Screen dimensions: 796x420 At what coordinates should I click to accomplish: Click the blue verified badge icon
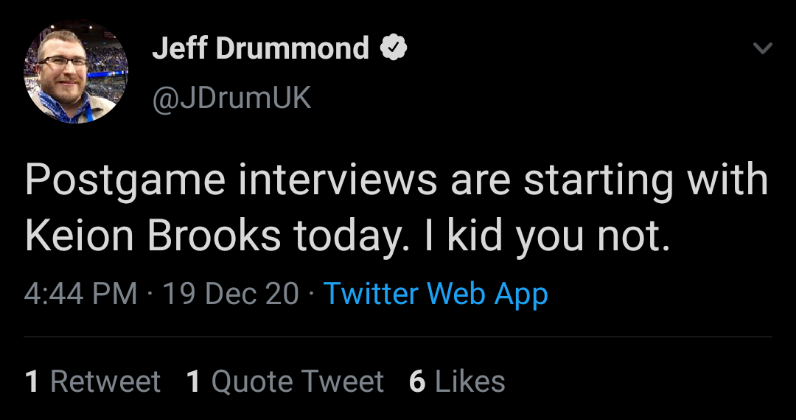(395, 47)
